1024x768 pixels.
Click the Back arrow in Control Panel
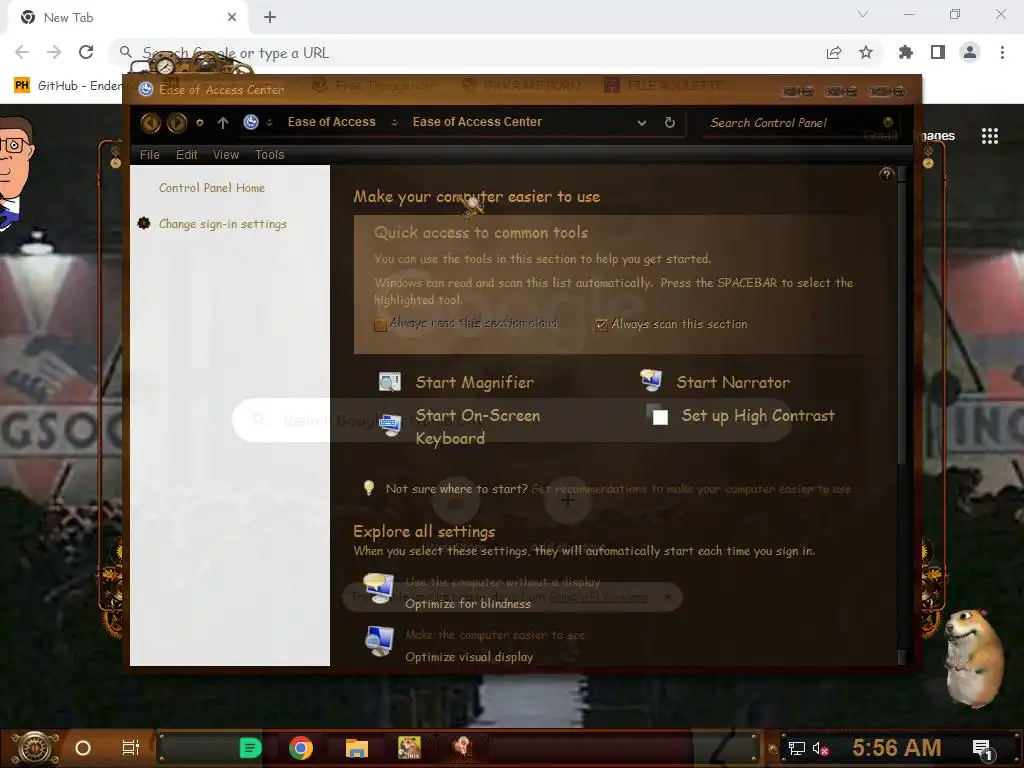coord(150,122)
